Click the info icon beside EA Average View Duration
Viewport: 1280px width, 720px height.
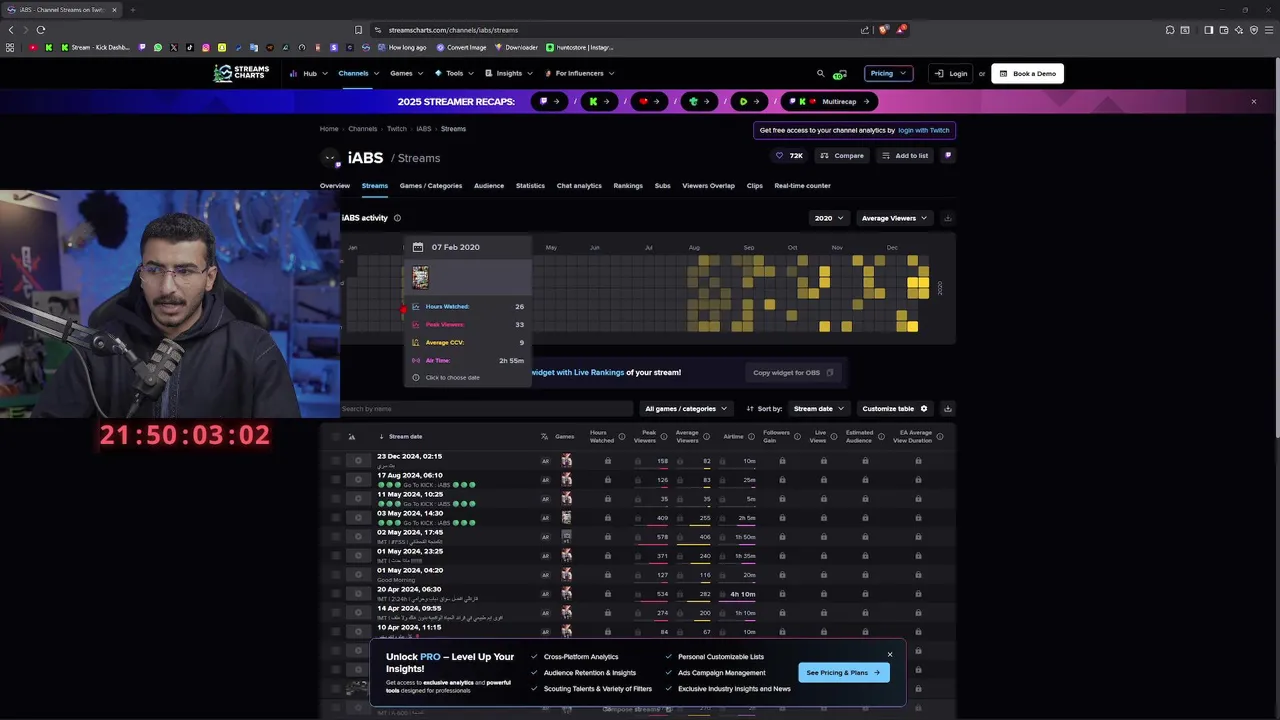(940, 437)
